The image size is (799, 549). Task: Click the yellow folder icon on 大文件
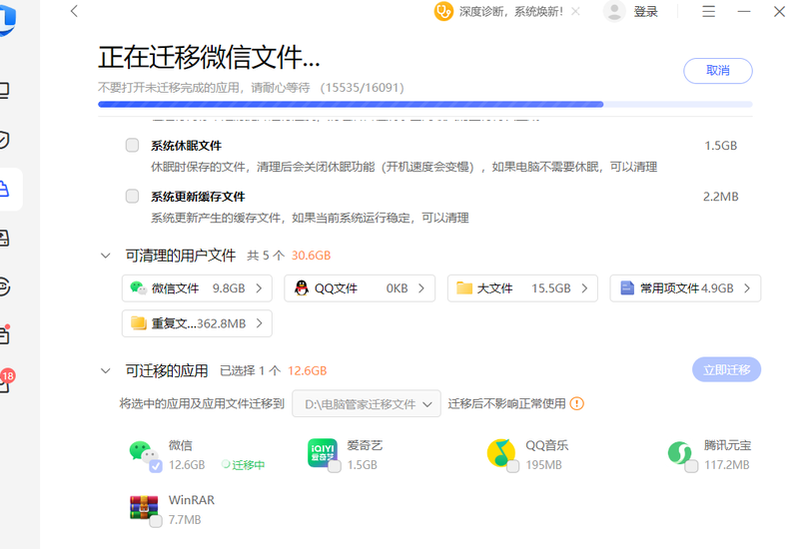point(464,288)
